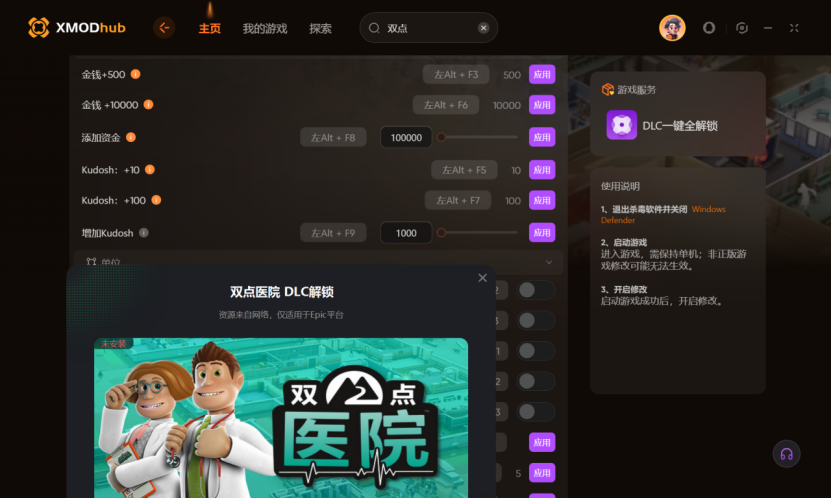Open the user avatar profile
831x498 pixels.
pos(672,28)
